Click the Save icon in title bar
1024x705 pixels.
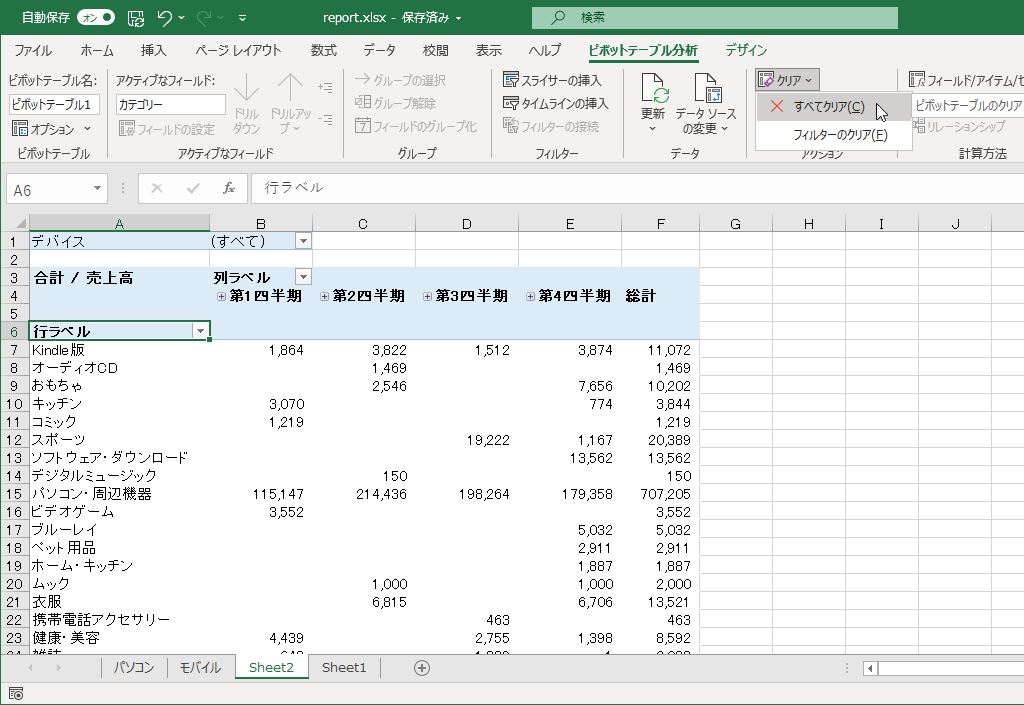(x=136, y=18)
